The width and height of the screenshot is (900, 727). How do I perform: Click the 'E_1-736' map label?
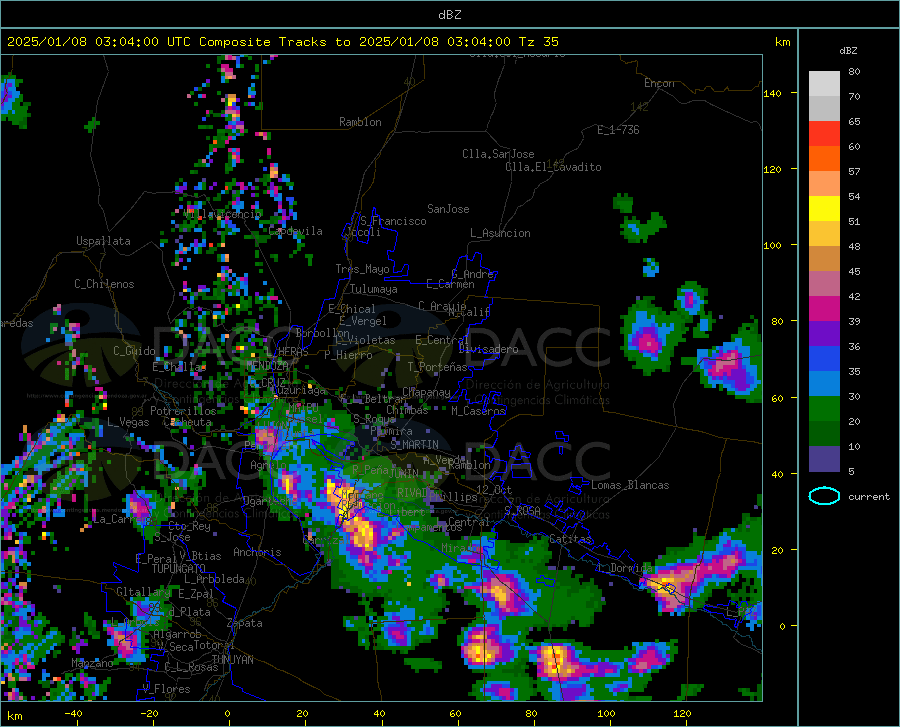click(x=618, y=130)
